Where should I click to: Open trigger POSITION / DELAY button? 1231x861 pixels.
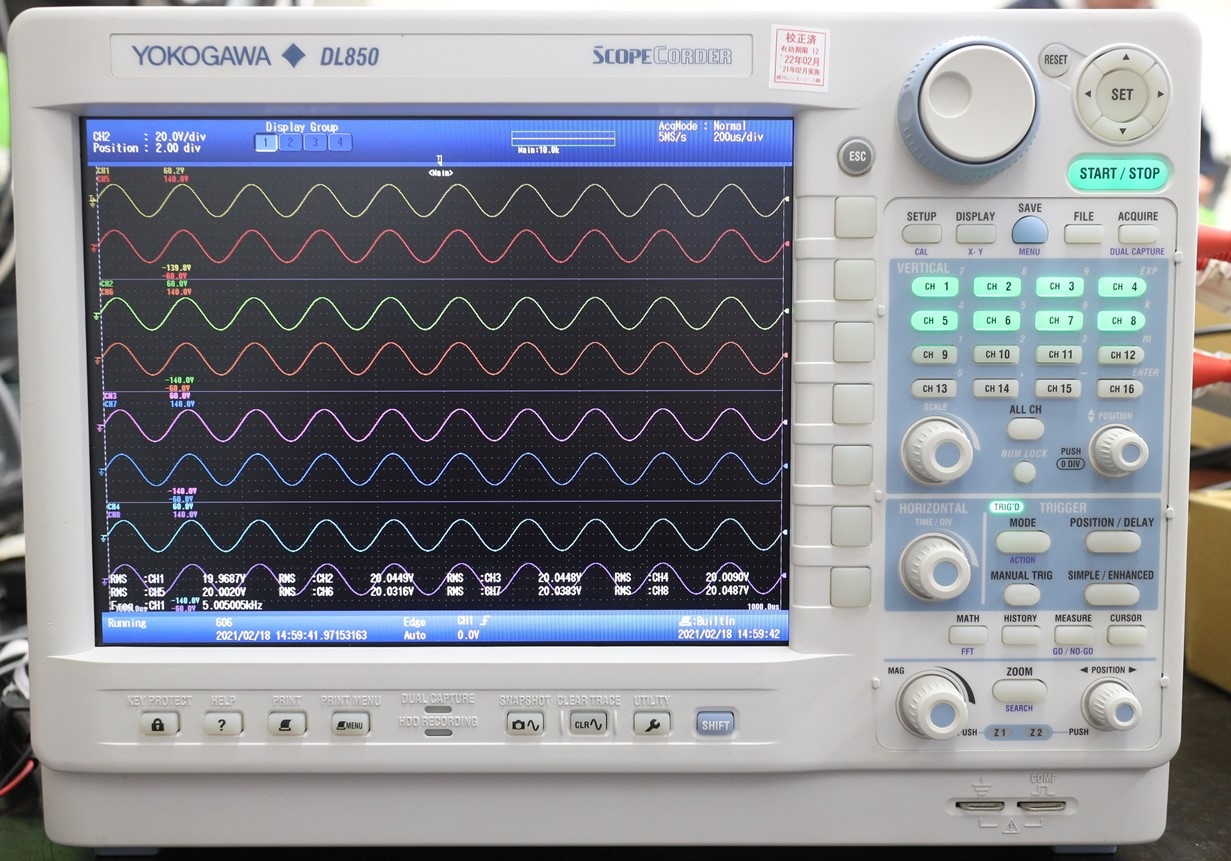tap(1113, 542)
